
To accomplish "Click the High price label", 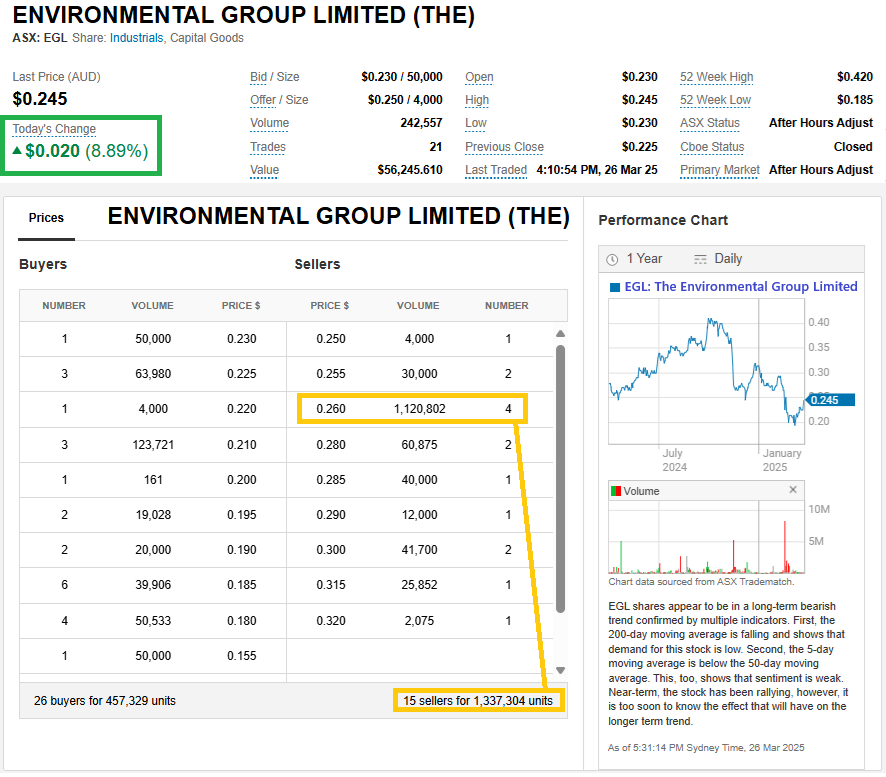I will (477, 101).
